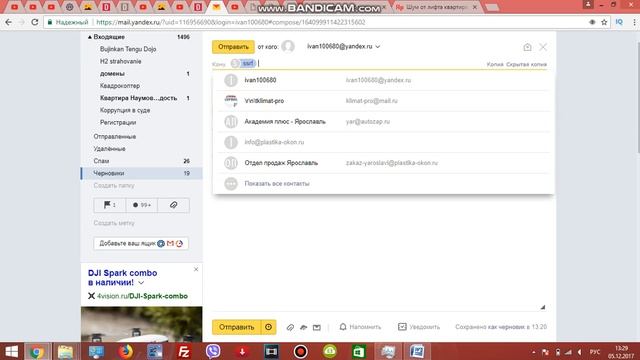The image size is (640, 360).
Task: Click the top Отправить send button
Action: pos(233,47)
